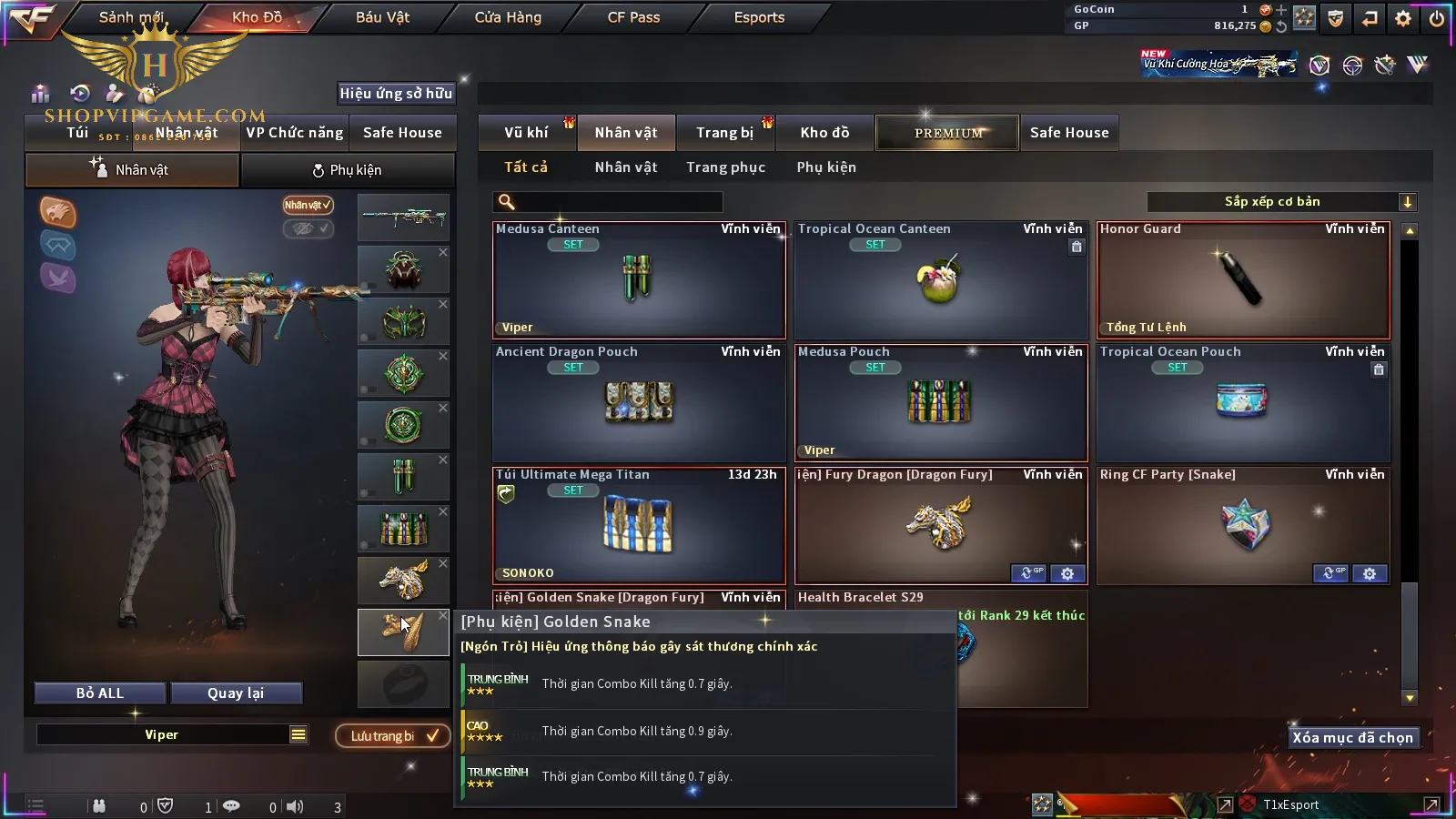1456x819 pixels.
Task: Click GP swap icon on Fury Dragon item
Action: 1029,573
